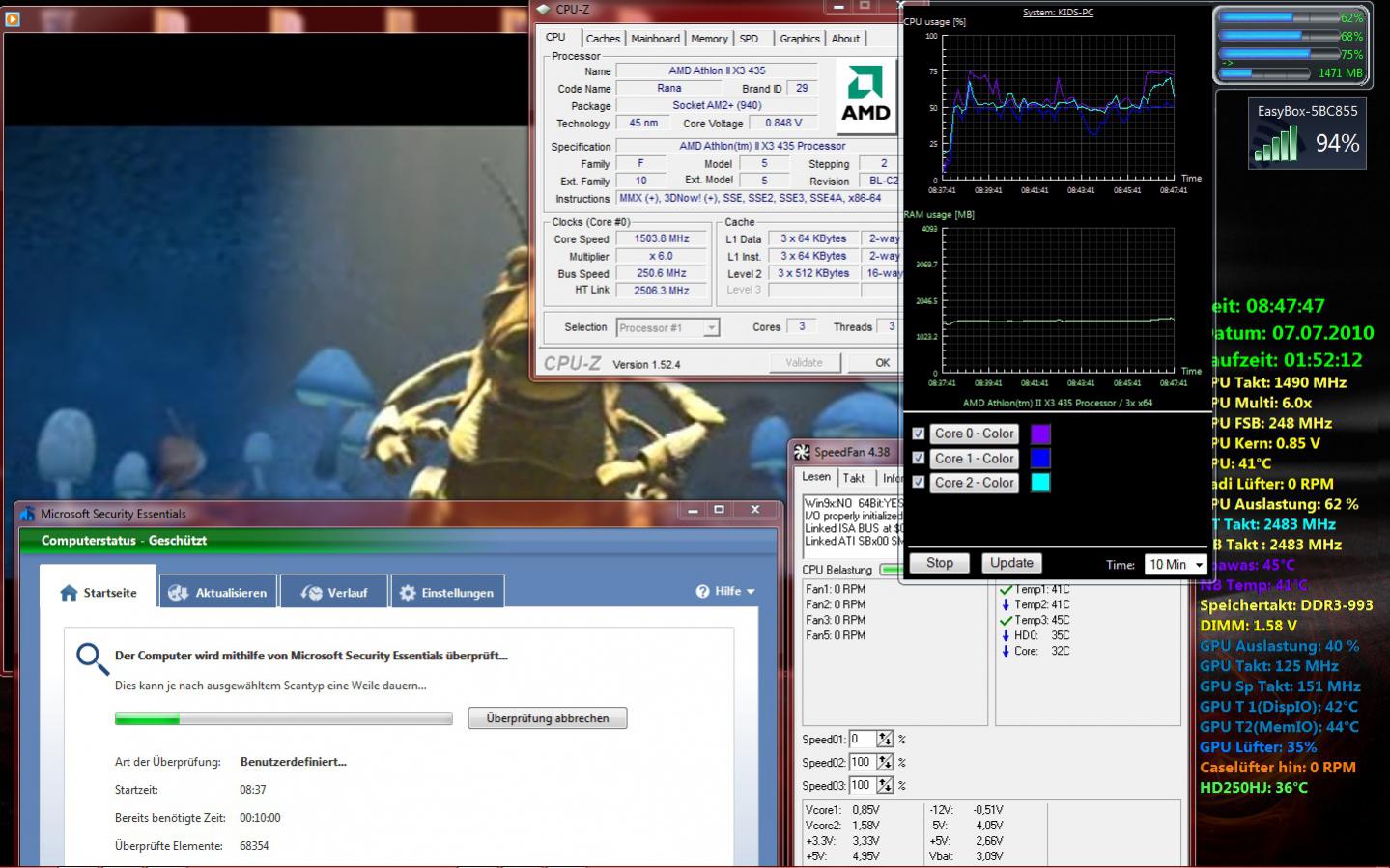Click the SpeedFan fan icon in title bar

tap(802, 452)
